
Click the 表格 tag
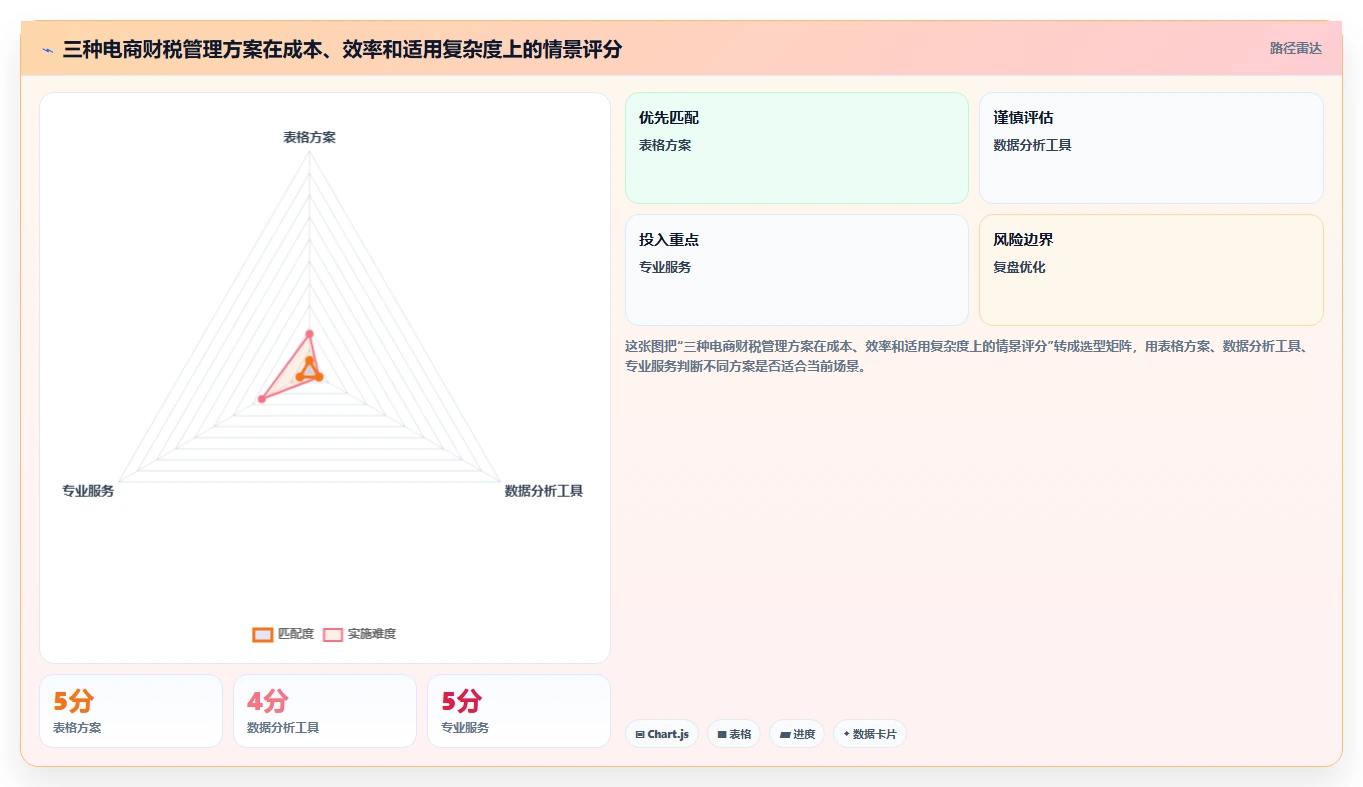[x=734, y=734]
